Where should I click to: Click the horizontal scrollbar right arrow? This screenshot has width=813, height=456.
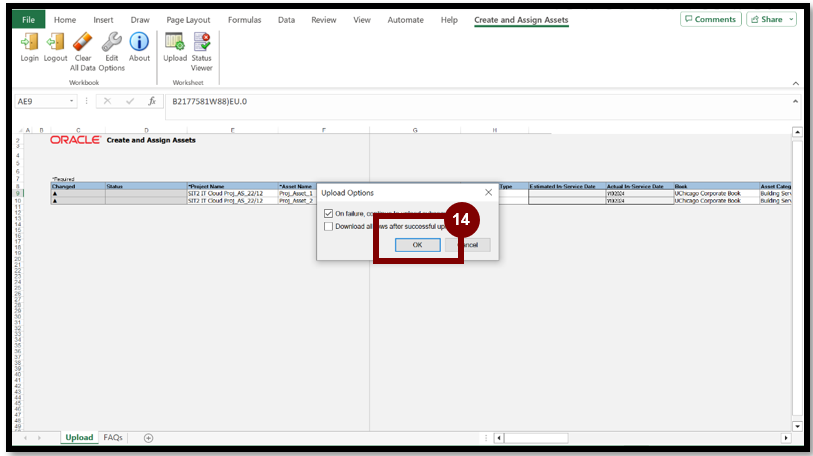pyautogui.click(x=786, y=438)
